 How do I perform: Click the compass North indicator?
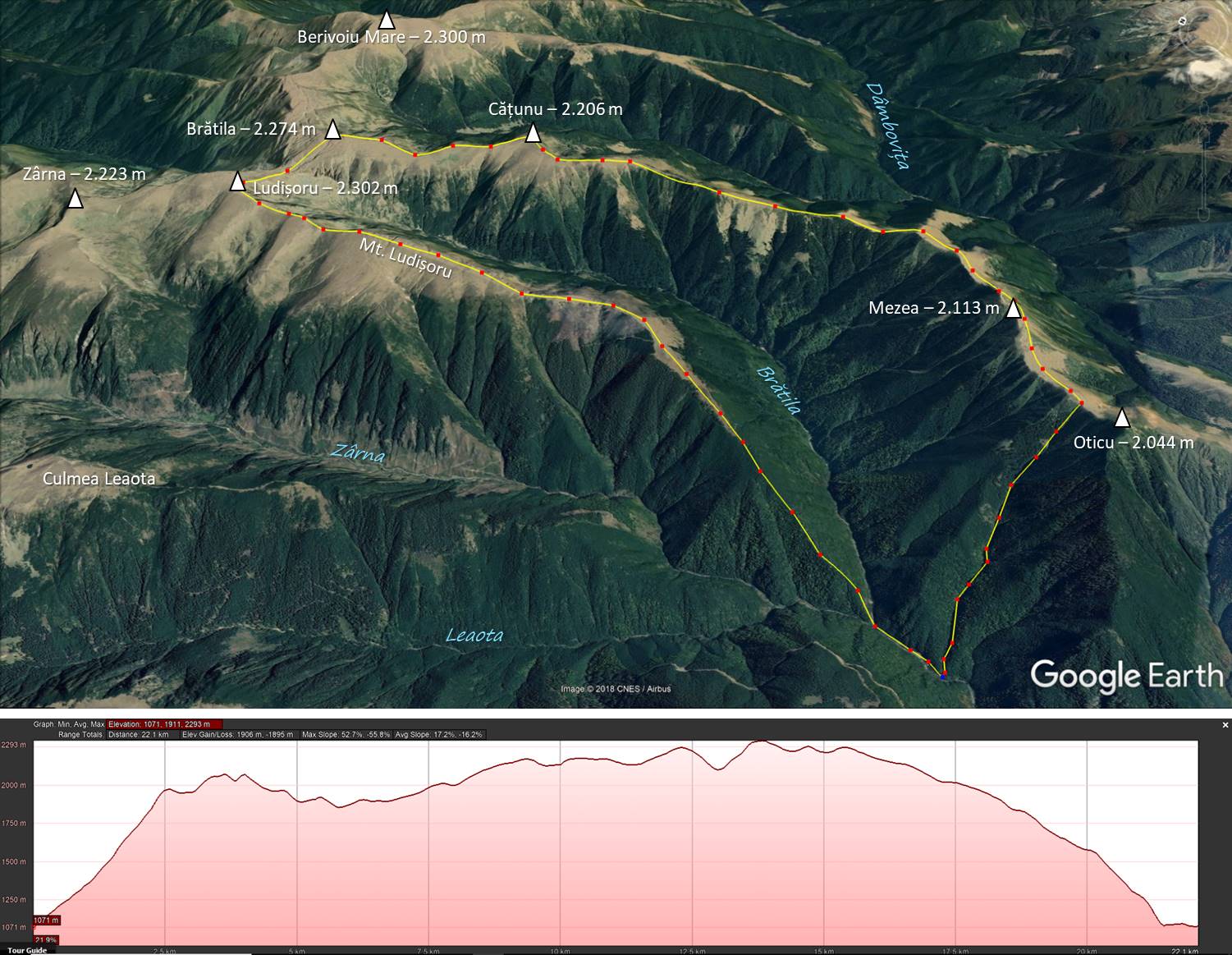click(1182, 21)
